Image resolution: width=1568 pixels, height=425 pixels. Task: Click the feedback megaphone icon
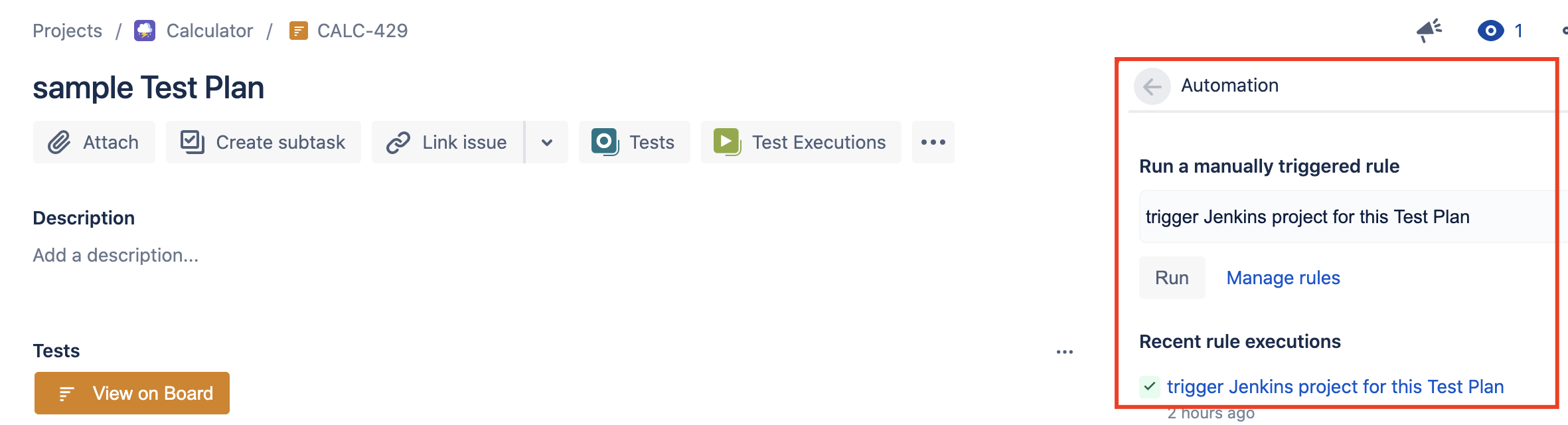point(1429,31)
